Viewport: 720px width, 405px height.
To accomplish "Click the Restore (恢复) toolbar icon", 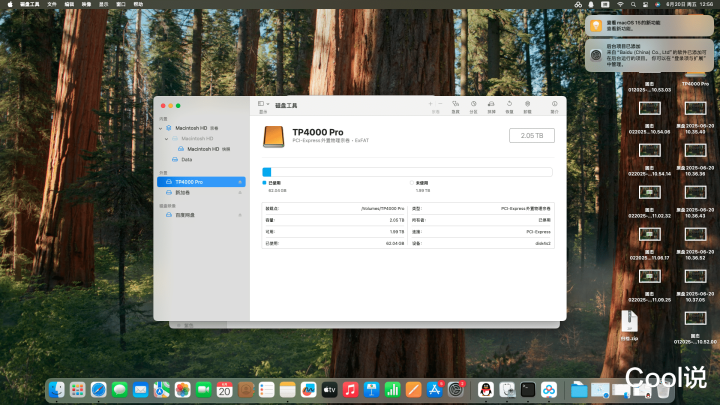I will click(x=509, y=104).
